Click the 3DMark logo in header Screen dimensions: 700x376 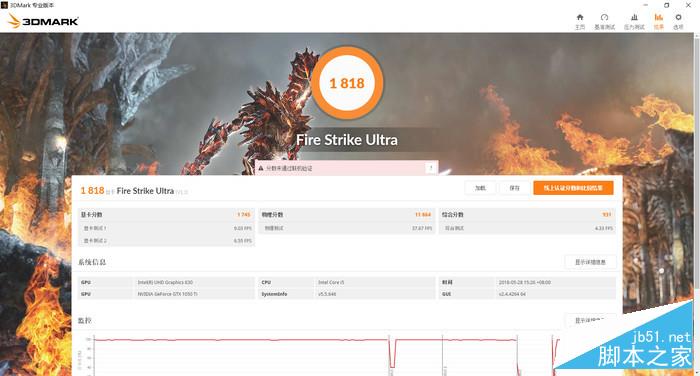click(43, 21)
